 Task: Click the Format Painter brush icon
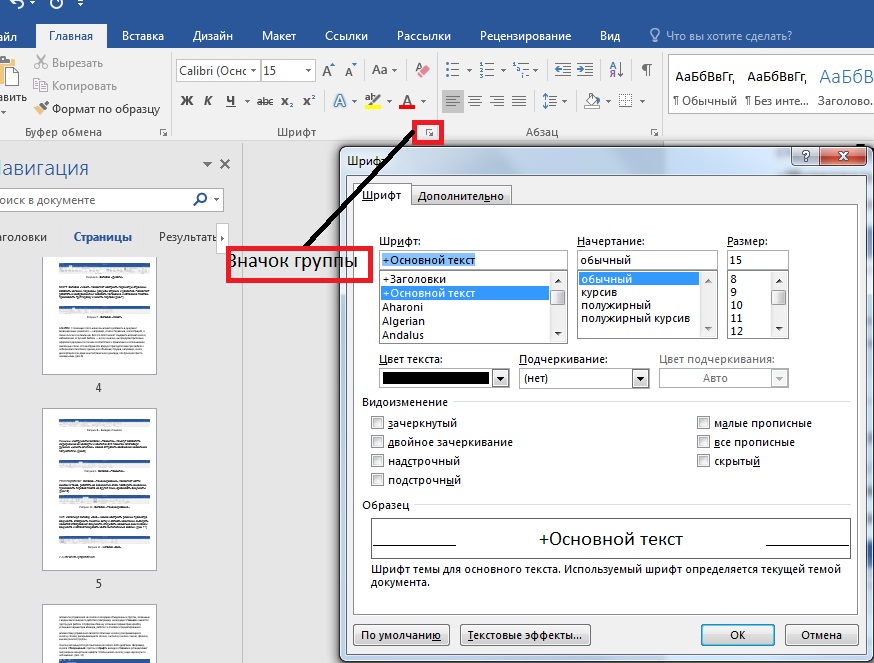pos(41,108)
